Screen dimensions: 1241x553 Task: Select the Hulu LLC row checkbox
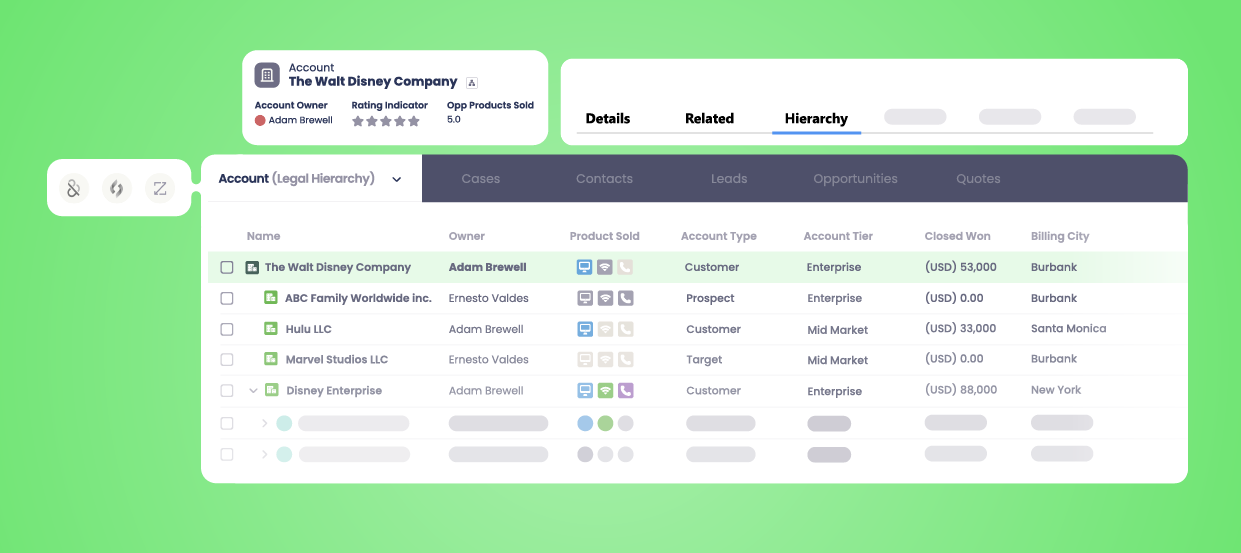[227, 329]
